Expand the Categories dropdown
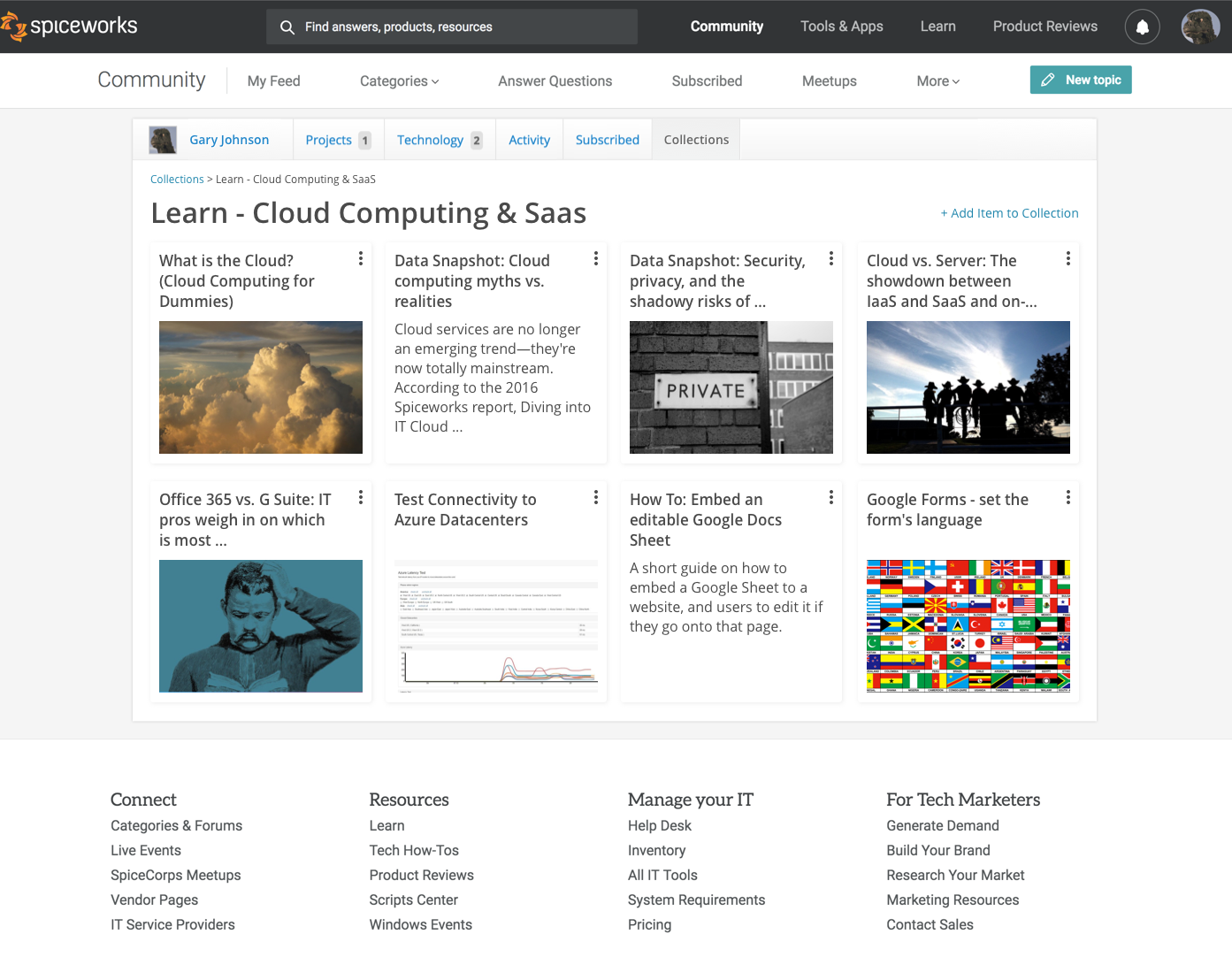 (399, 80)
